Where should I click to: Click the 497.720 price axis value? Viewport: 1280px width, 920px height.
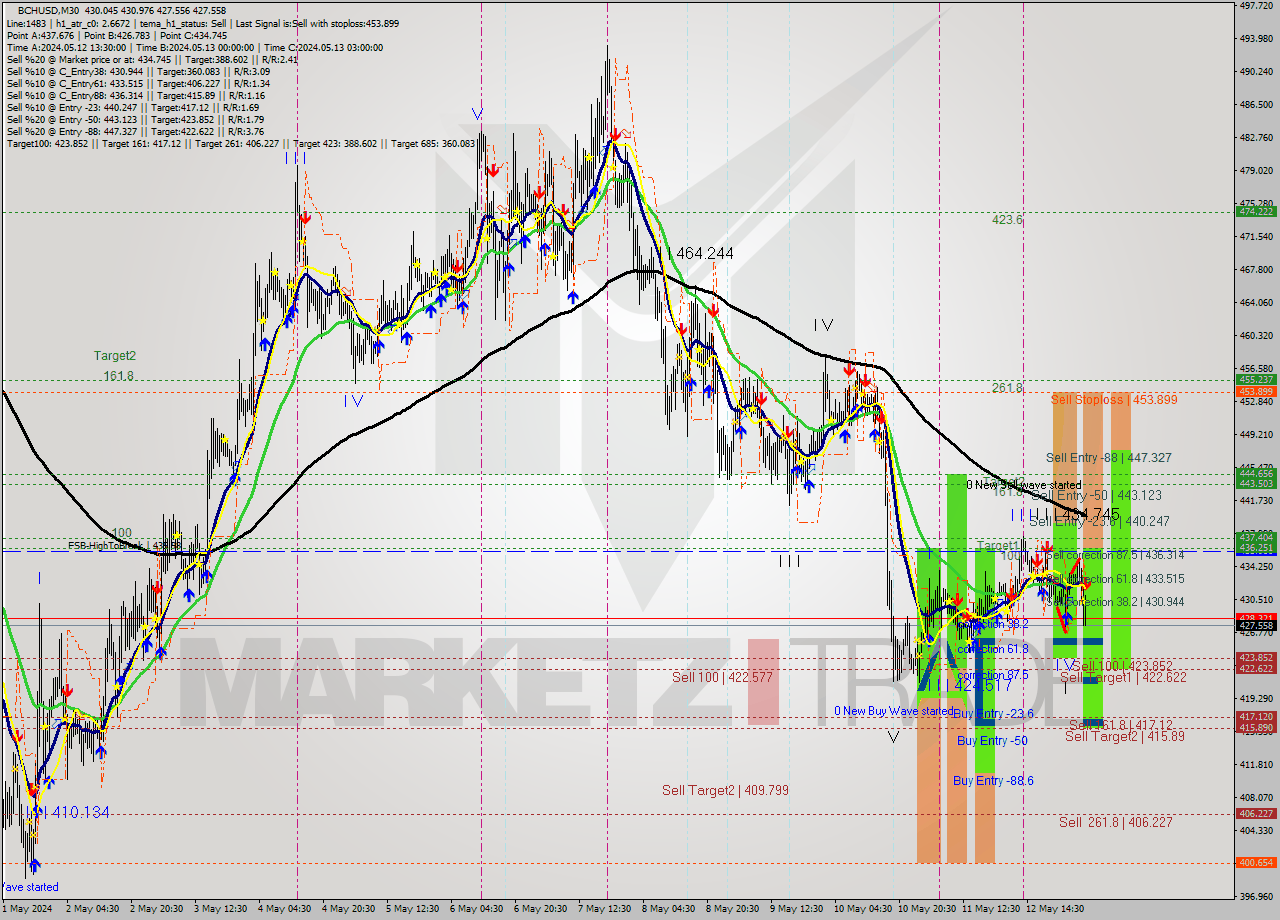tap(1256, 6)
